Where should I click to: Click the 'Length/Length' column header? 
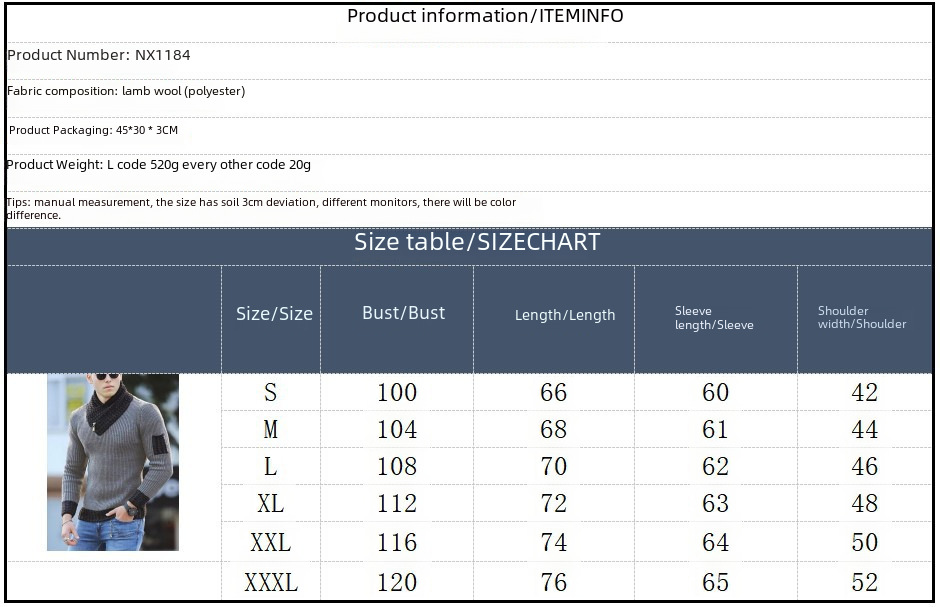pyautogui.click(x=565, y=315)
